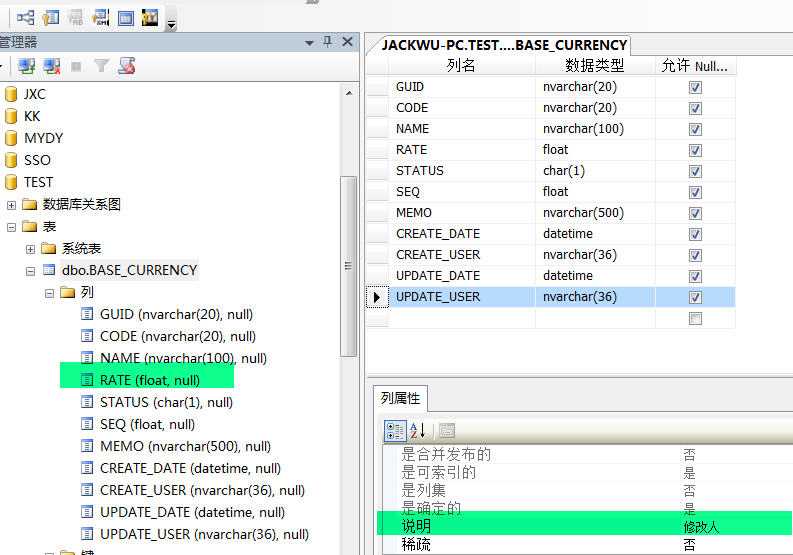
Task: Click the blue window top toolbar icon
Action: (x=125, y=19)
